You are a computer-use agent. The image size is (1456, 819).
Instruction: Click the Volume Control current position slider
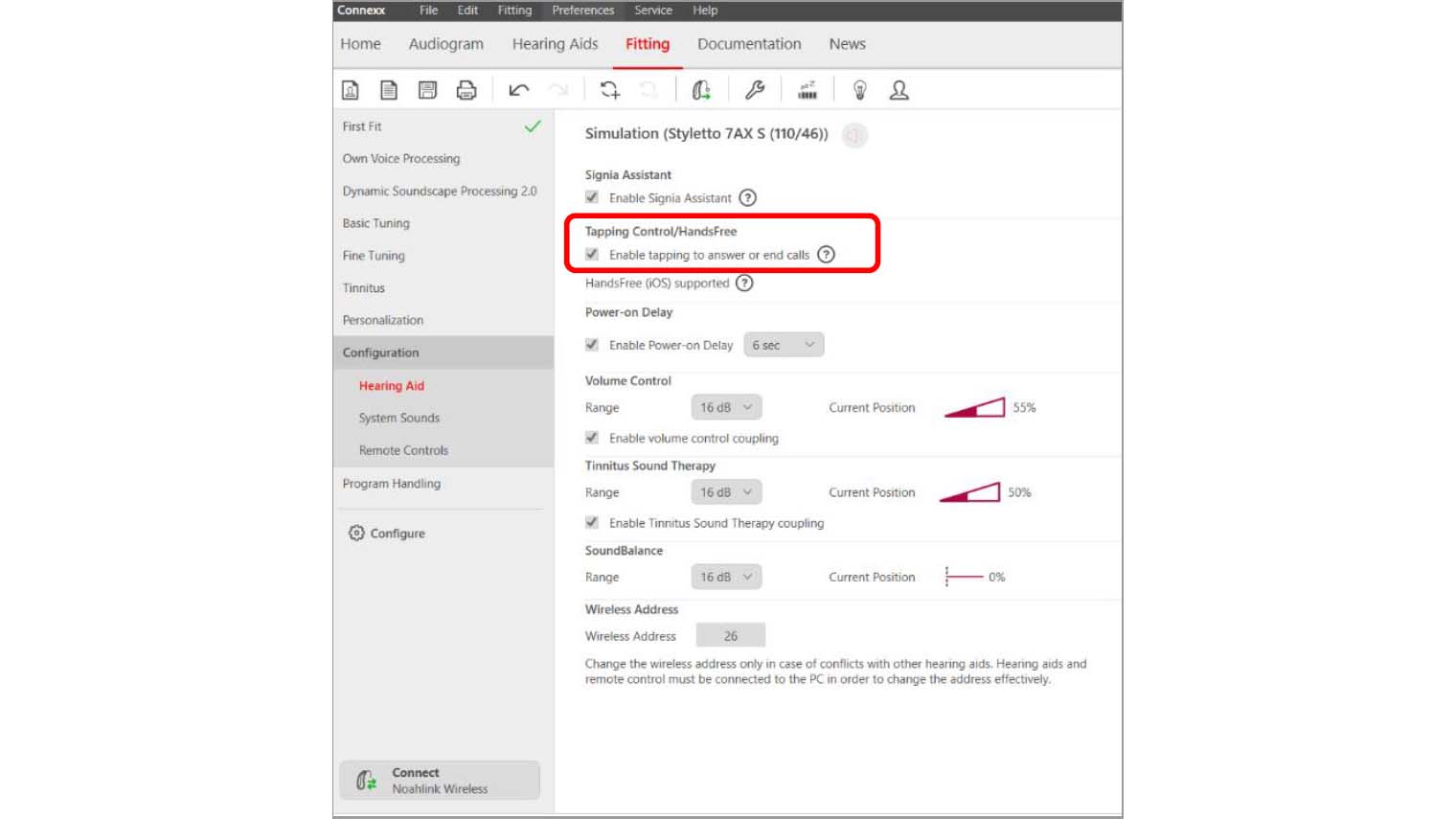(x=974, y=408)
